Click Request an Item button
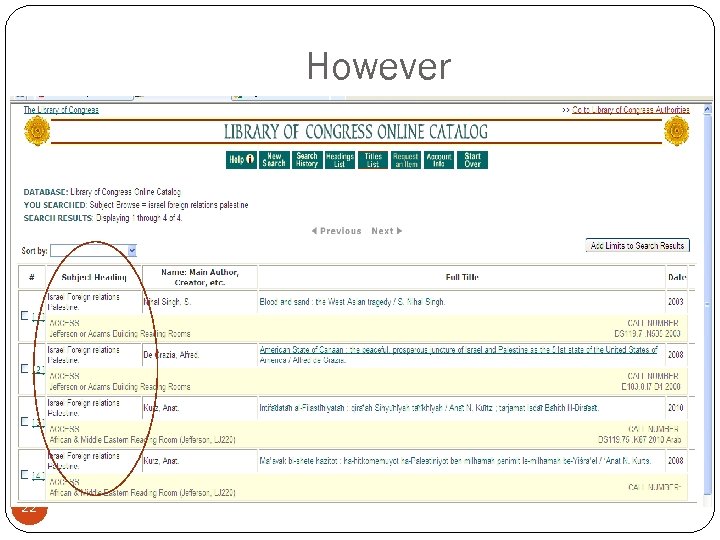 coord(406,160)
